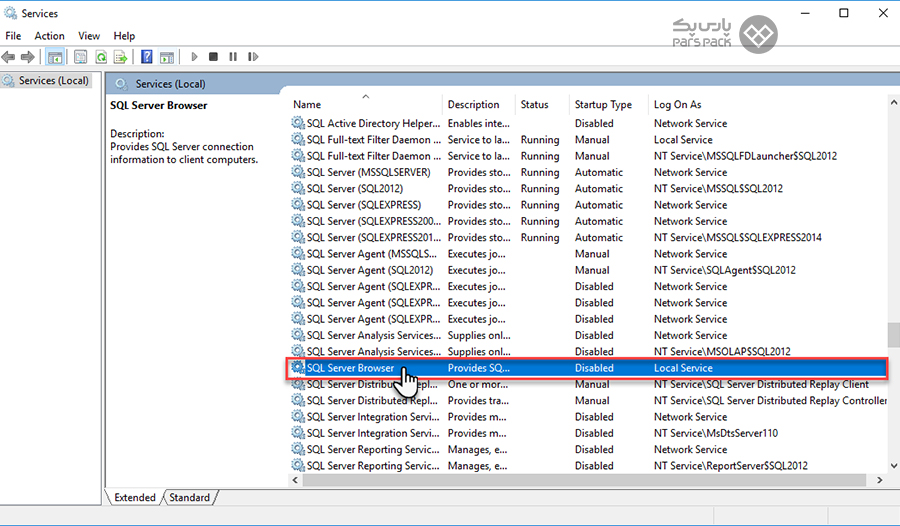900x526 pixels.
Task: Click 'One or mor...' description cell
Action: pos(478,384)
